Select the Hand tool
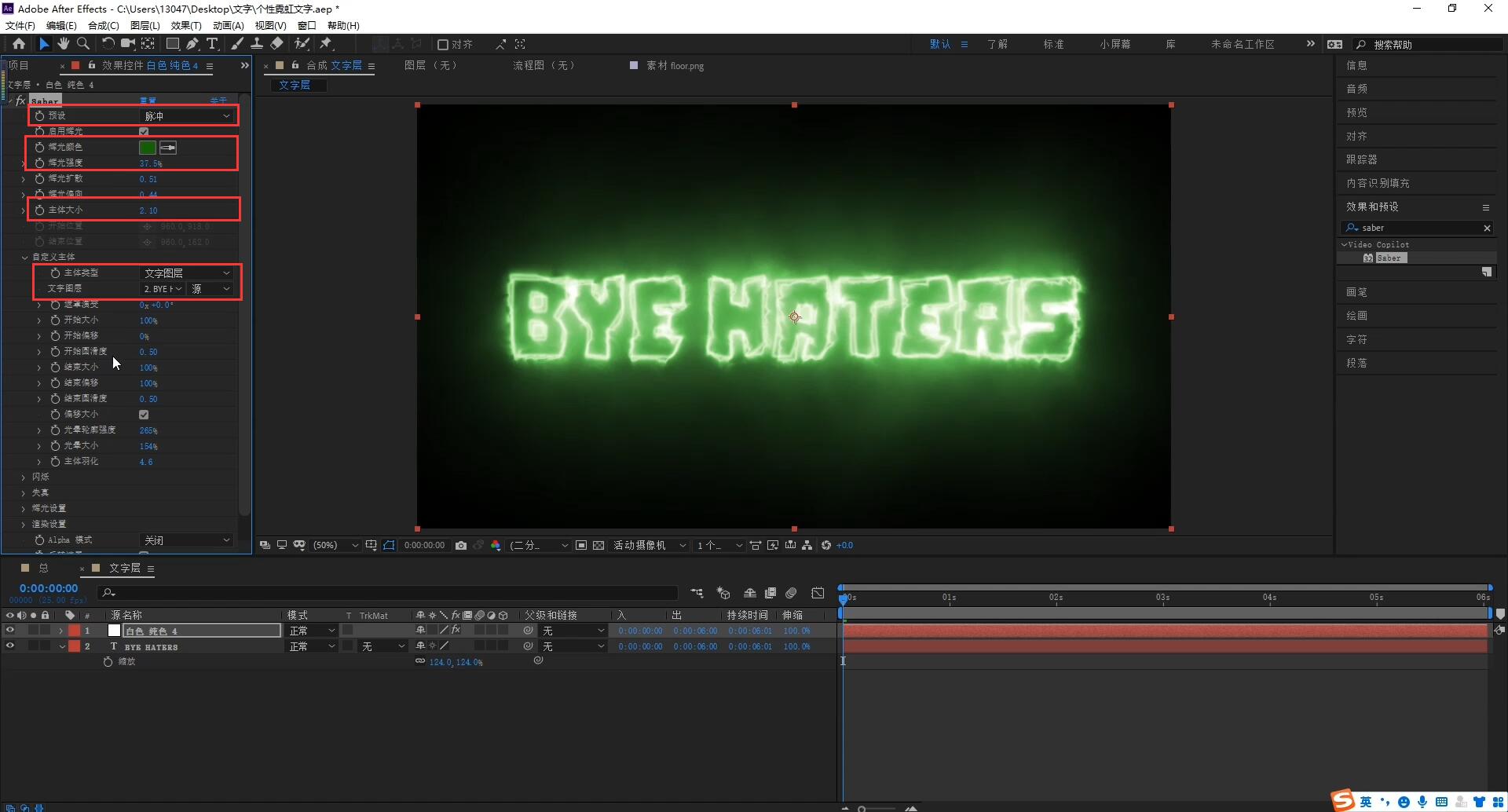 [64, 44]
